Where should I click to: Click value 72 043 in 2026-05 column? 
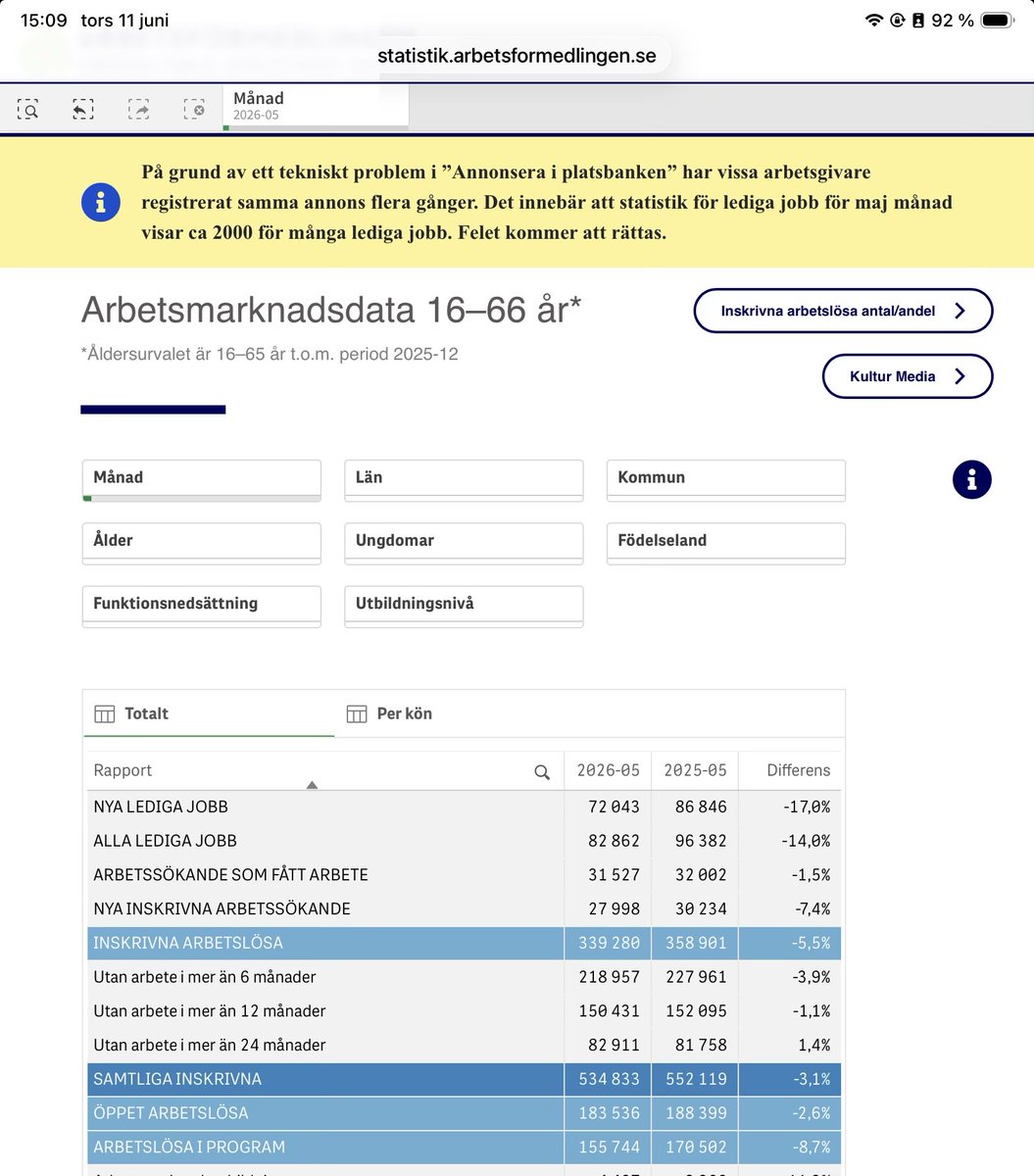(614, 807)
